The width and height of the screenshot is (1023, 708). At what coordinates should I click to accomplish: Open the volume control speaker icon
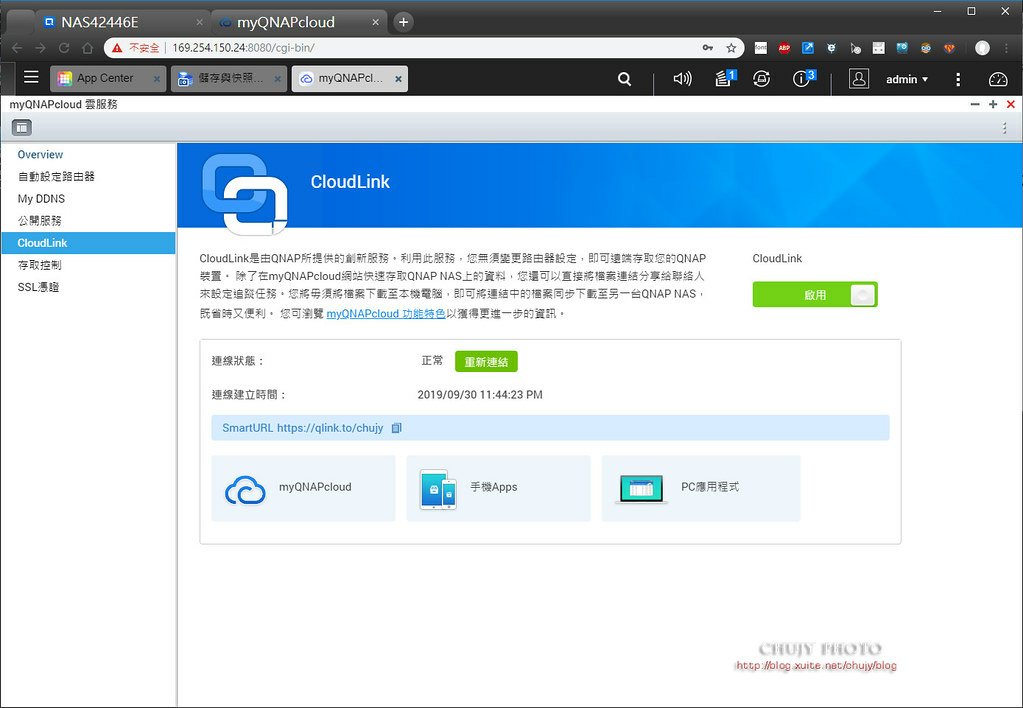(x=682, y=79)
